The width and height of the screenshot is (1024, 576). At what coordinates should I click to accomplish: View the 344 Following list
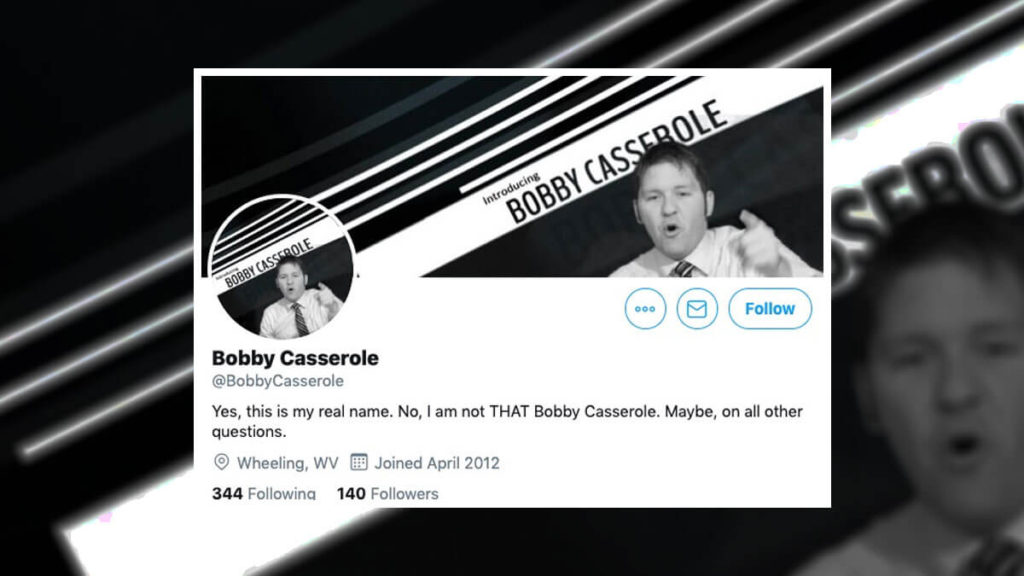pos(264,494)
